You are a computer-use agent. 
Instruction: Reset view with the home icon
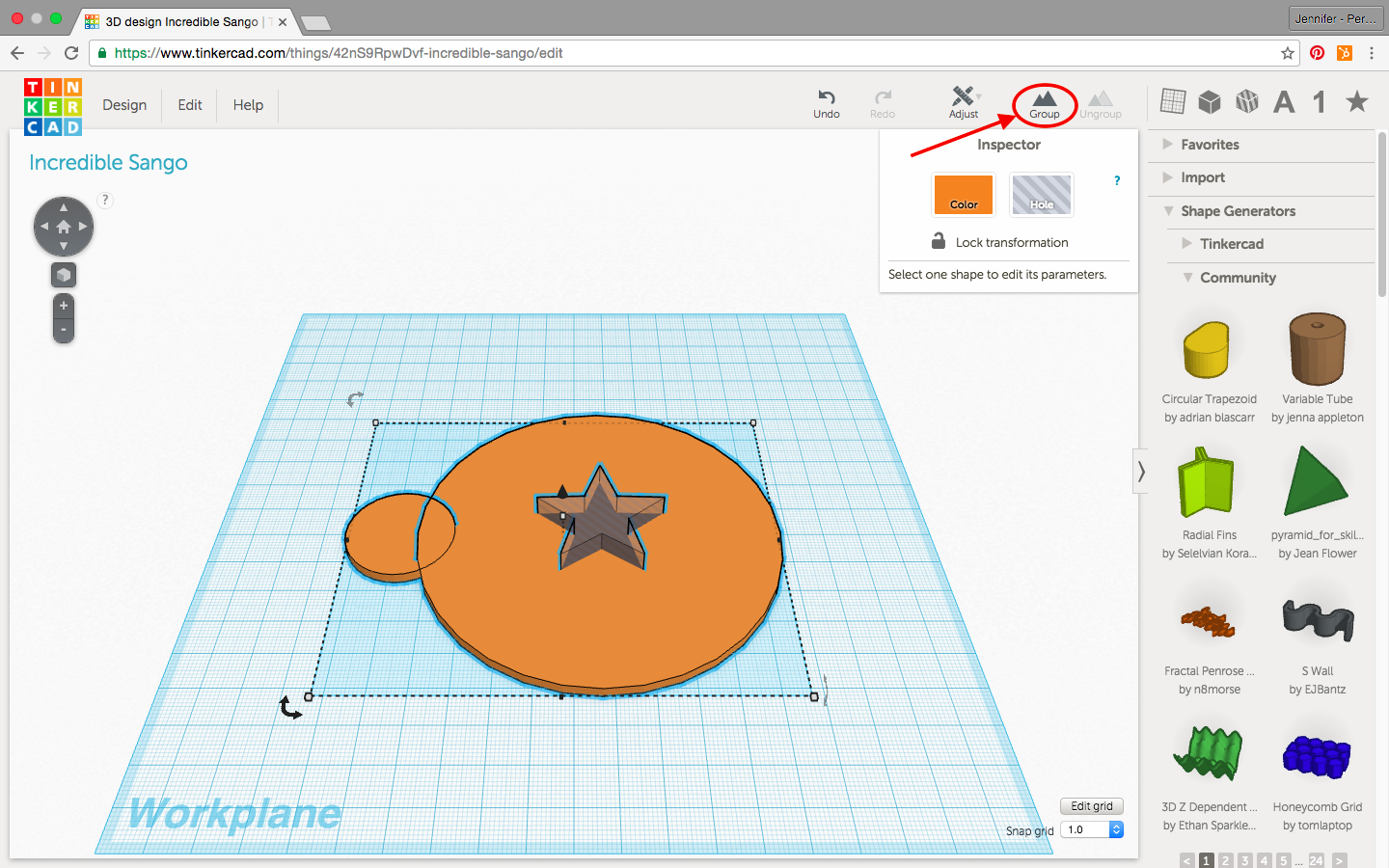[64, 227]
